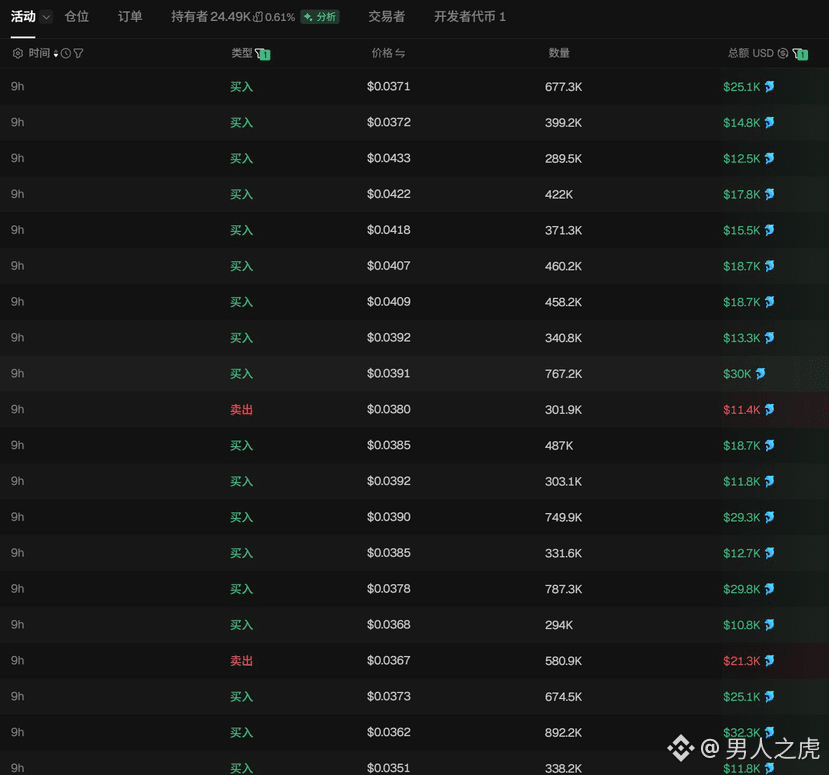829x775 pixels.
Task: Click blue icon in $0.0407 row
Action: tap(770, 266)
